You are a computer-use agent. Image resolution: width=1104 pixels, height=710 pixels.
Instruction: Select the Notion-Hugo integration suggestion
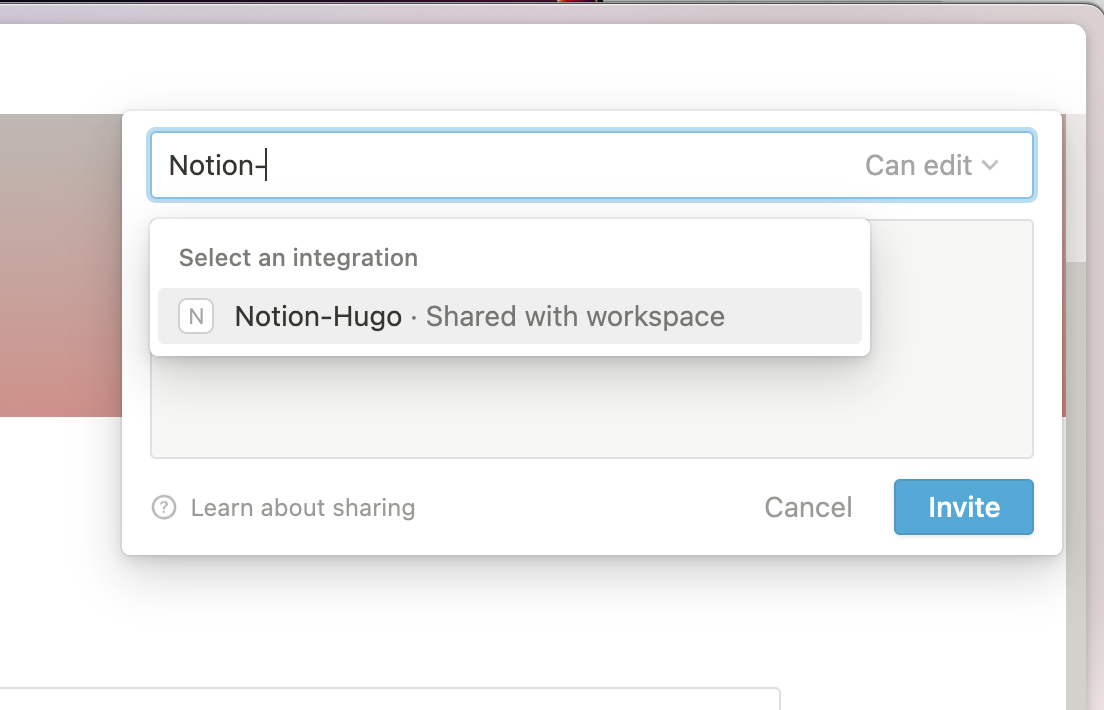pyautogui.click(x=510, y=316)
